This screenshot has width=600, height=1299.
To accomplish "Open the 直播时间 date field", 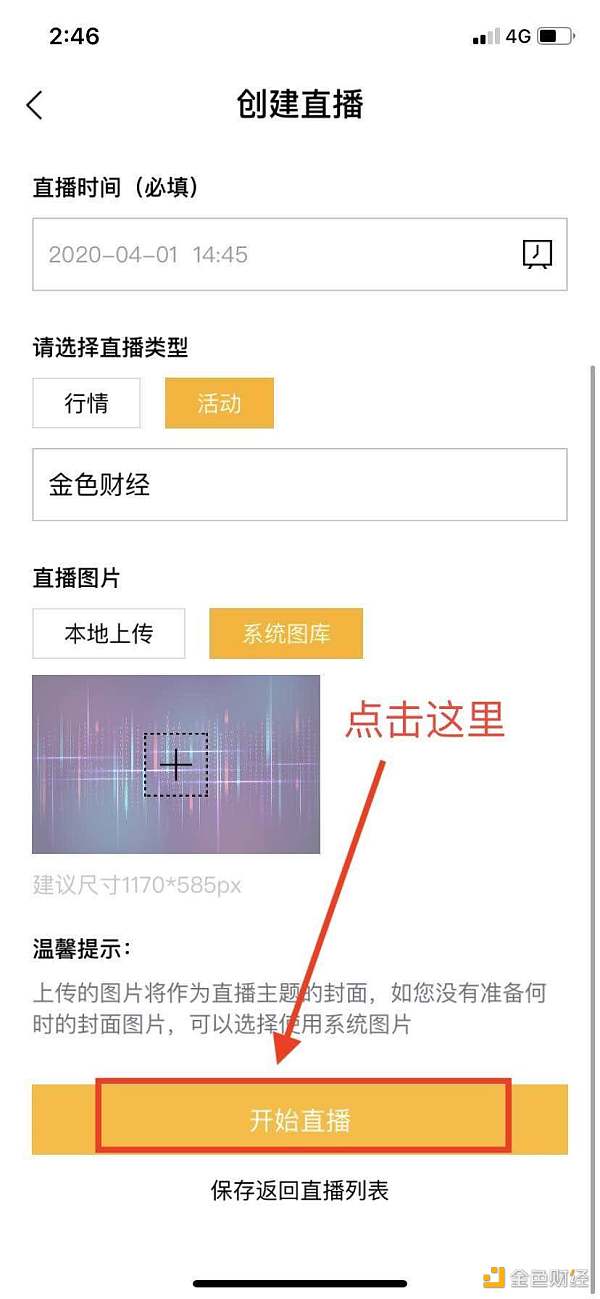I will [300, 254].
